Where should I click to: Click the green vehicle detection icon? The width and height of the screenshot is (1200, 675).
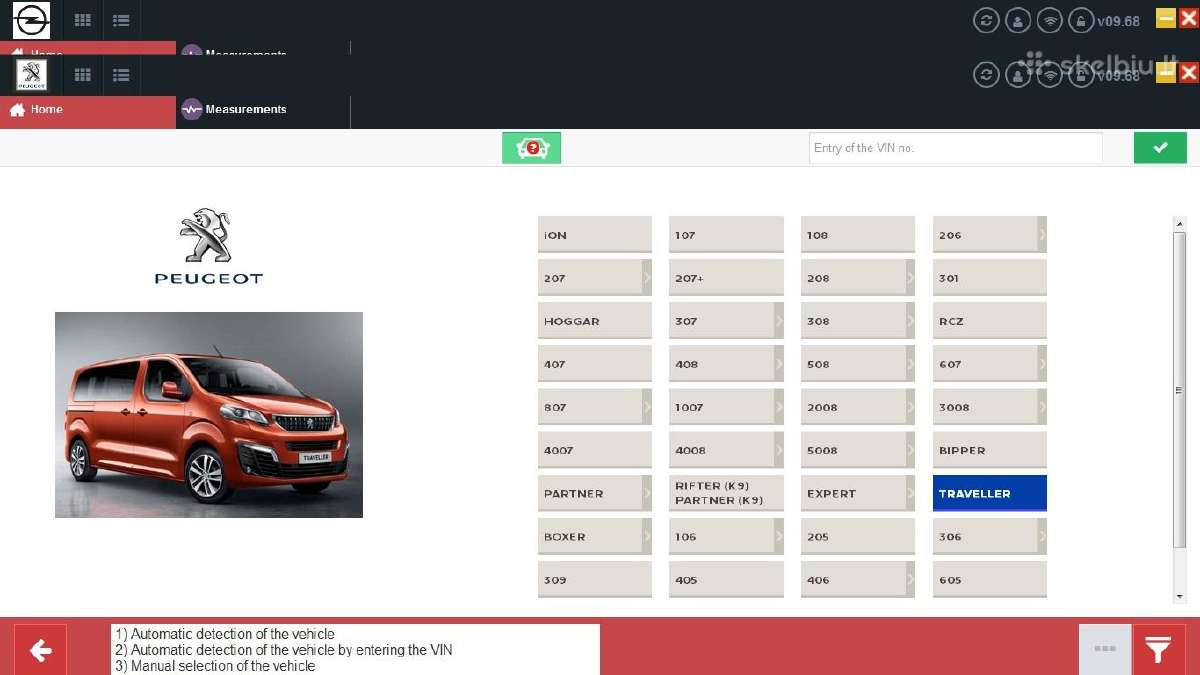pyautogui.click(x=531, y=148)
